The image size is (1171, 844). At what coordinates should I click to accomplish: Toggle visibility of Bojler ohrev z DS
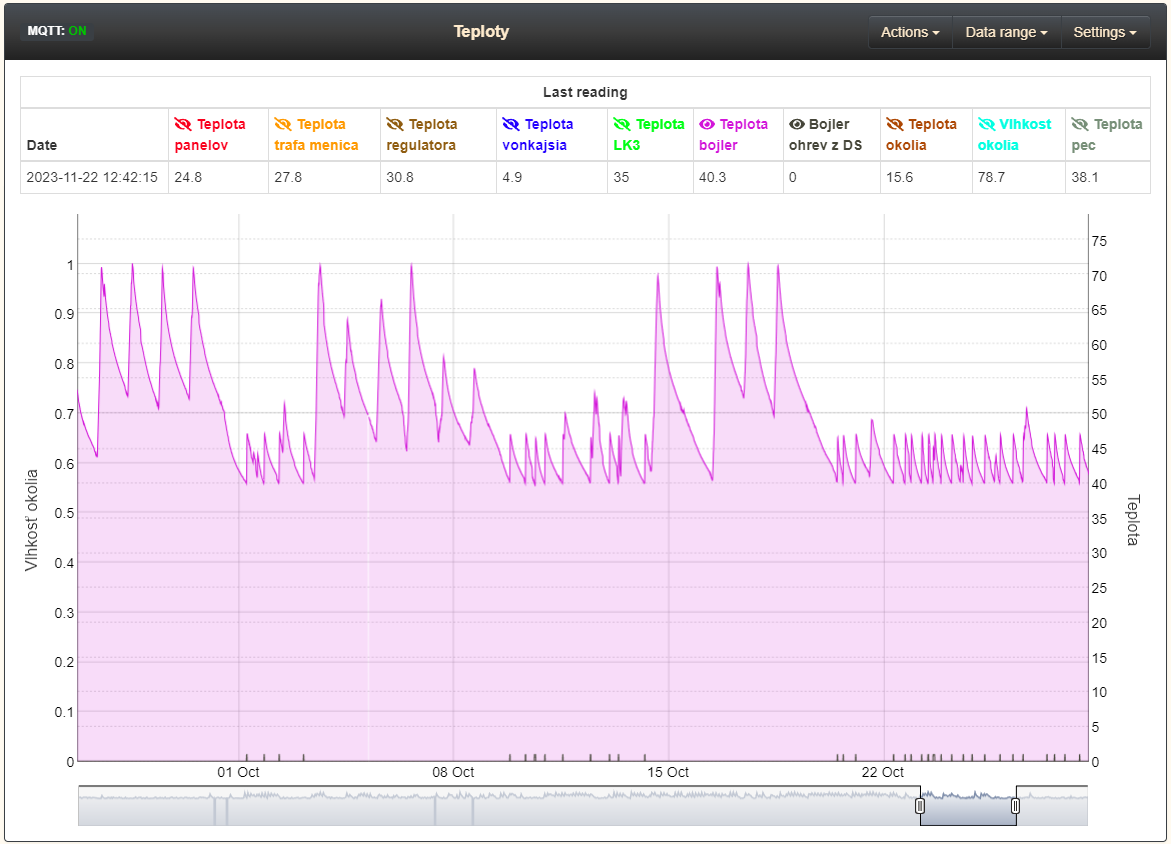pos(797,125)
